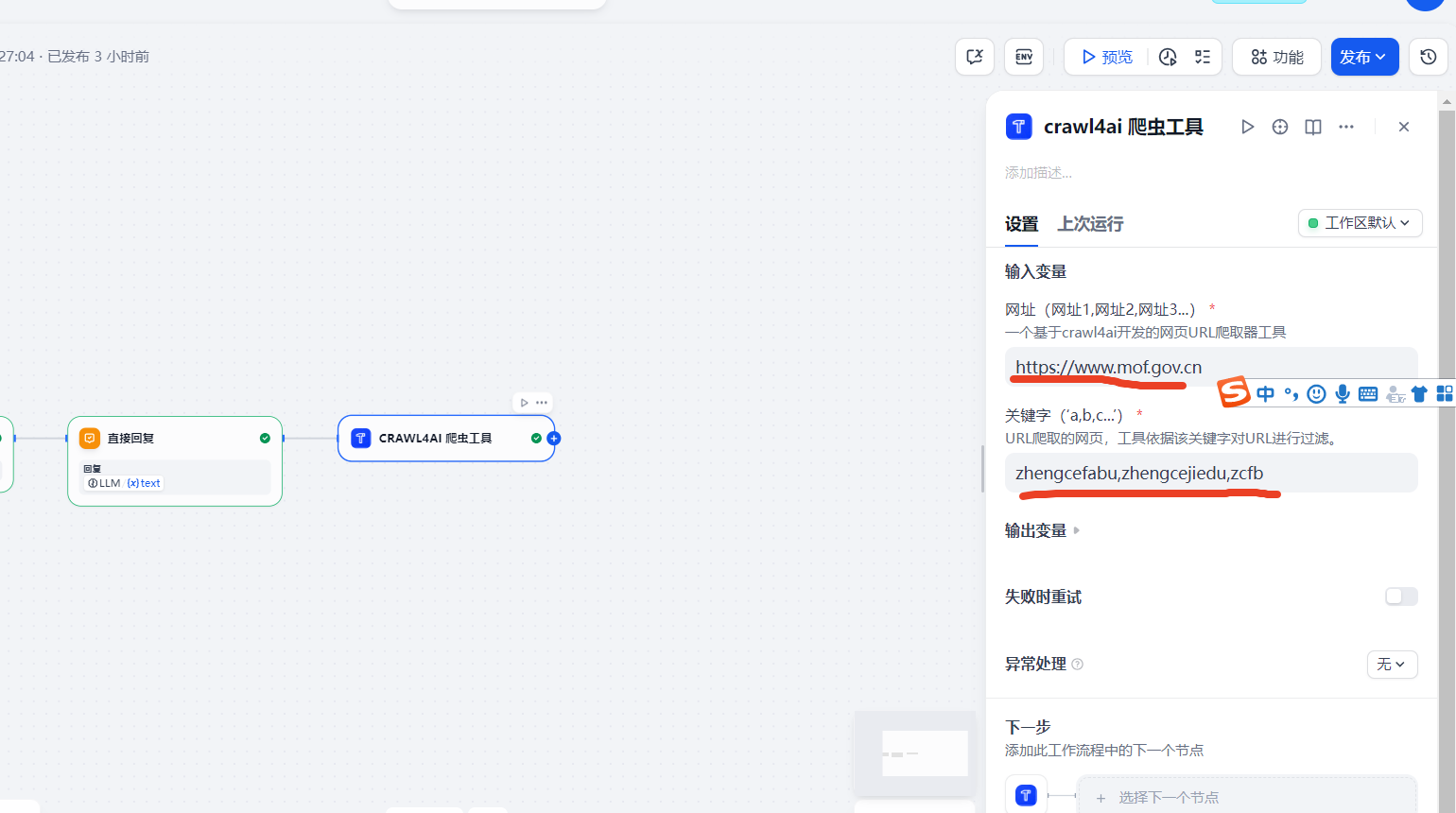The width and height of the screenshot is (1456, 813).
Task: Toggle the 失败时重试 switch
Action: point(1401,597)
